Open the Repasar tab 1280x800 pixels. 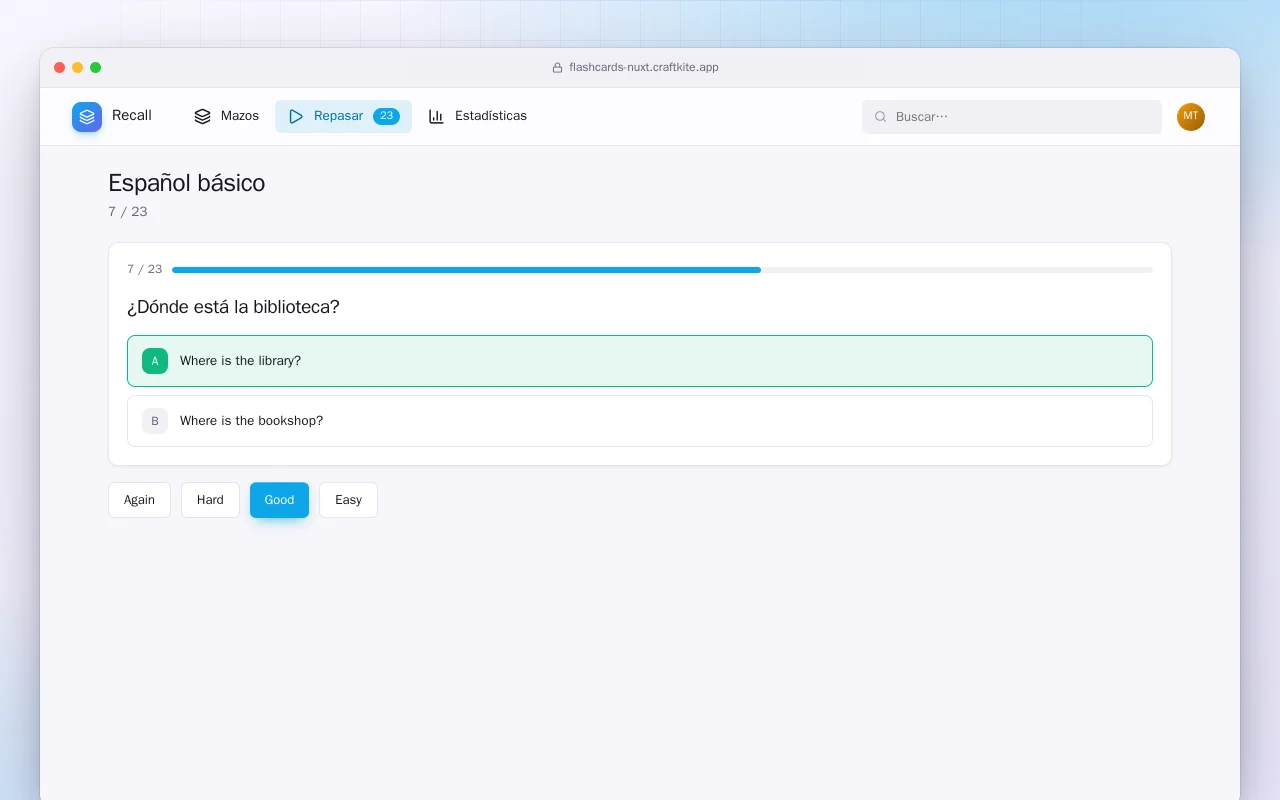click(x=343, y=116)
